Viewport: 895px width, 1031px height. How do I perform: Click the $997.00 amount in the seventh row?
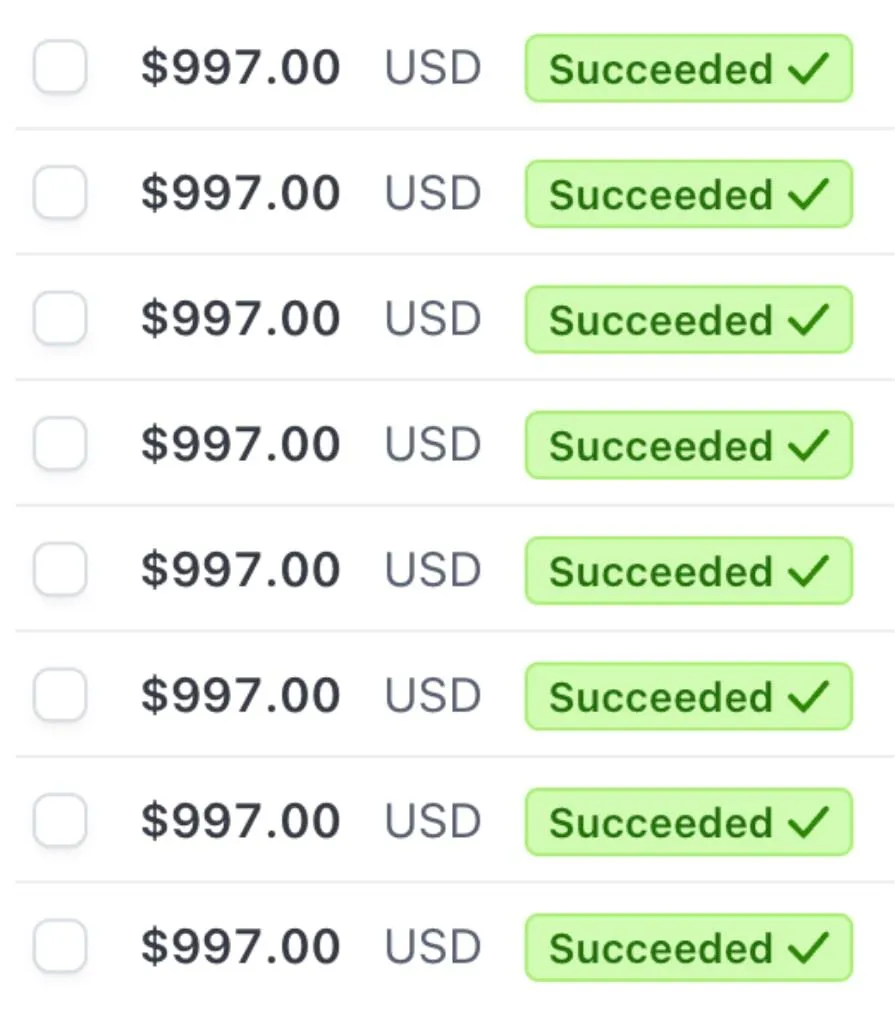click(240, 822)
